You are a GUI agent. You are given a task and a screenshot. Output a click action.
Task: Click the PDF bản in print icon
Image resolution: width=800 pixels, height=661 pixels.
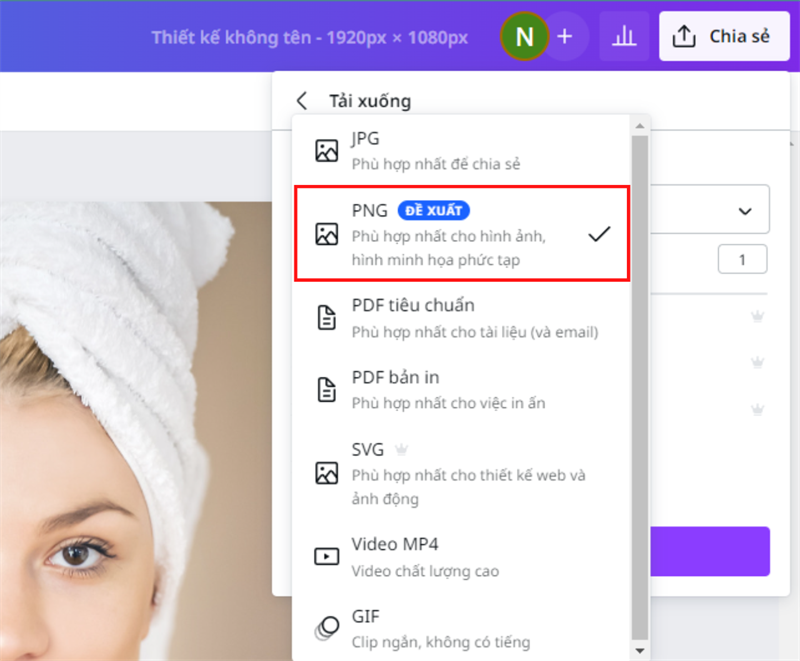pyautogui.click(x=326, y=388)
